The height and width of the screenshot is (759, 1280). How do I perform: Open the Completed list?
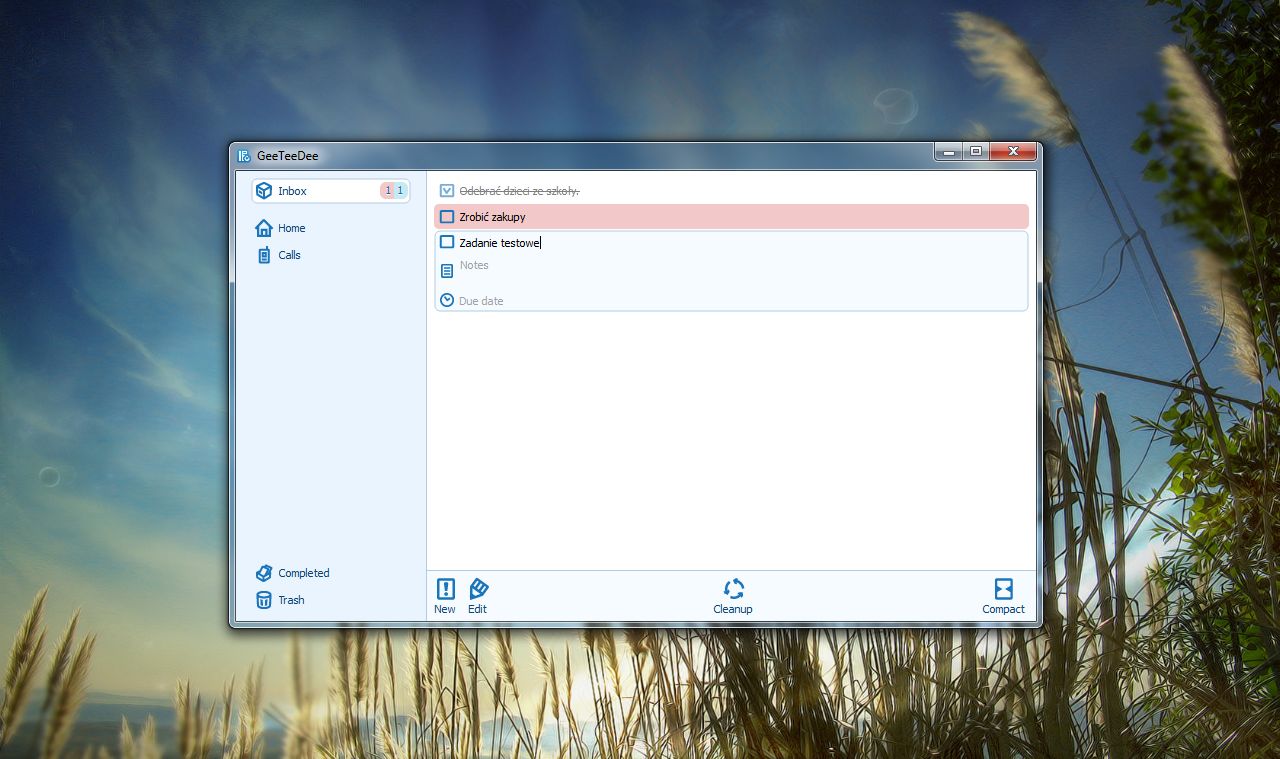coord(292,573)
